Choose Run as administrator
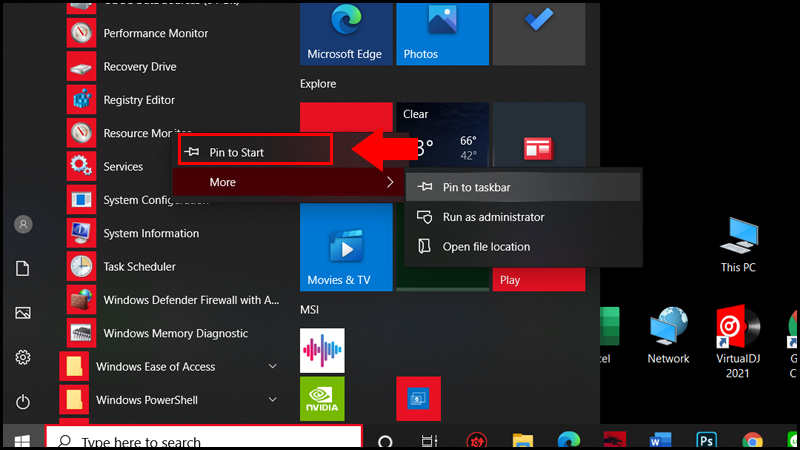Image resolution: width=800 pixels, height=450 pixels. coord(523,217)
